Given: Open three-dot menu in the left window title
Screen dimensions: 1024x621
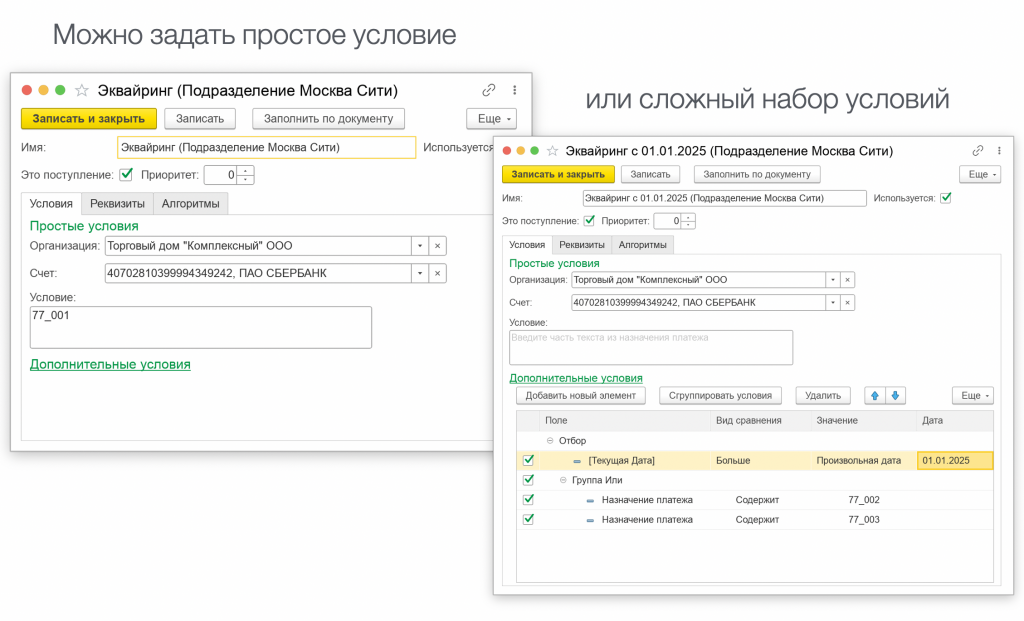Looking at the screenshot, I should [514, 90].
